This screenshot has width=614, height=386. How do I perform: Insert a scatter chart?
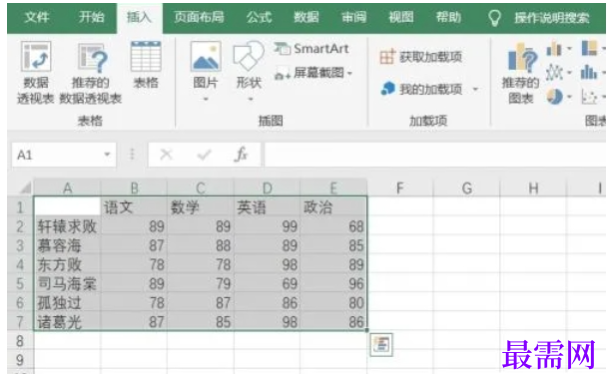tap(589, 97)
